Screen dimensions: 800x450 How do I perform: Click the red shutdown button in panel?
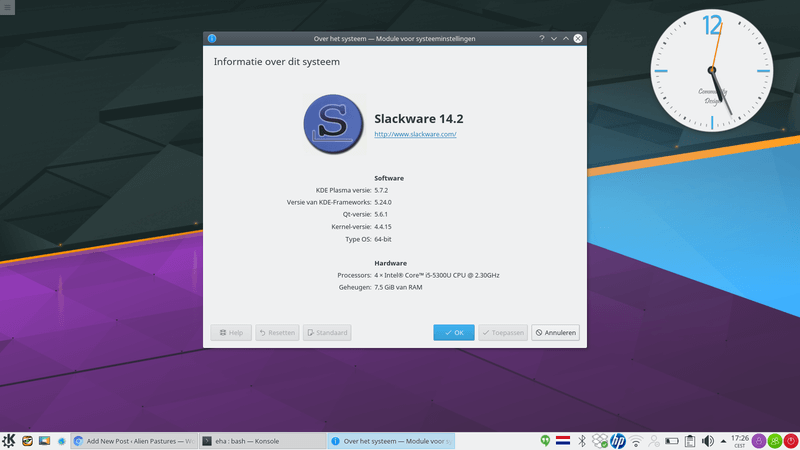tap(790, 440)
